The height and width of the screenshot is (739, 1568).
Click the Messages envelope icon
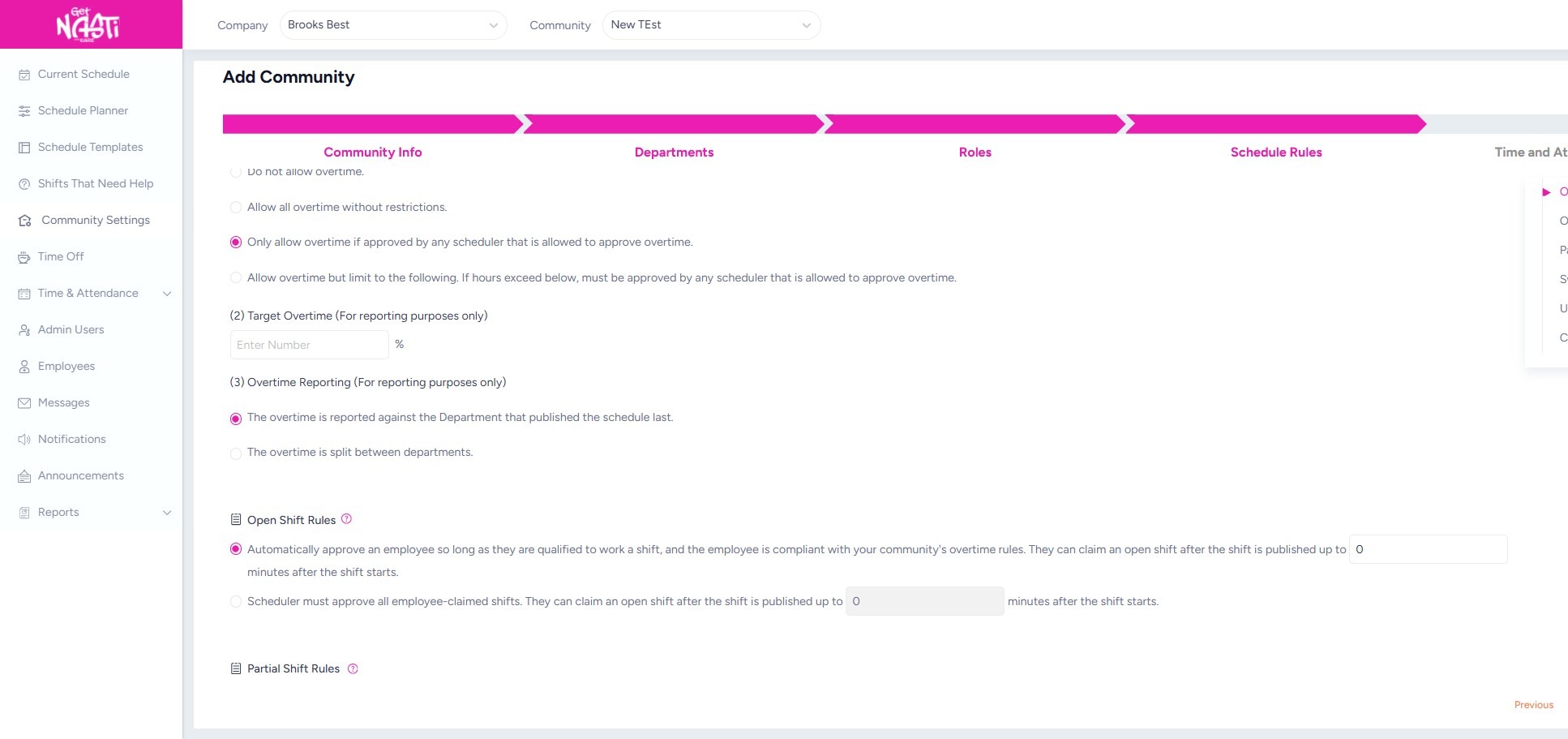(x=24, y=403)
